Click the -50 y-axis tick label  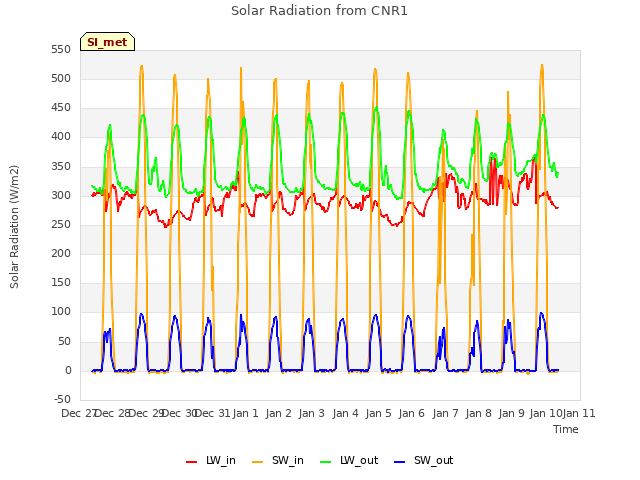[x=62, y=400]
